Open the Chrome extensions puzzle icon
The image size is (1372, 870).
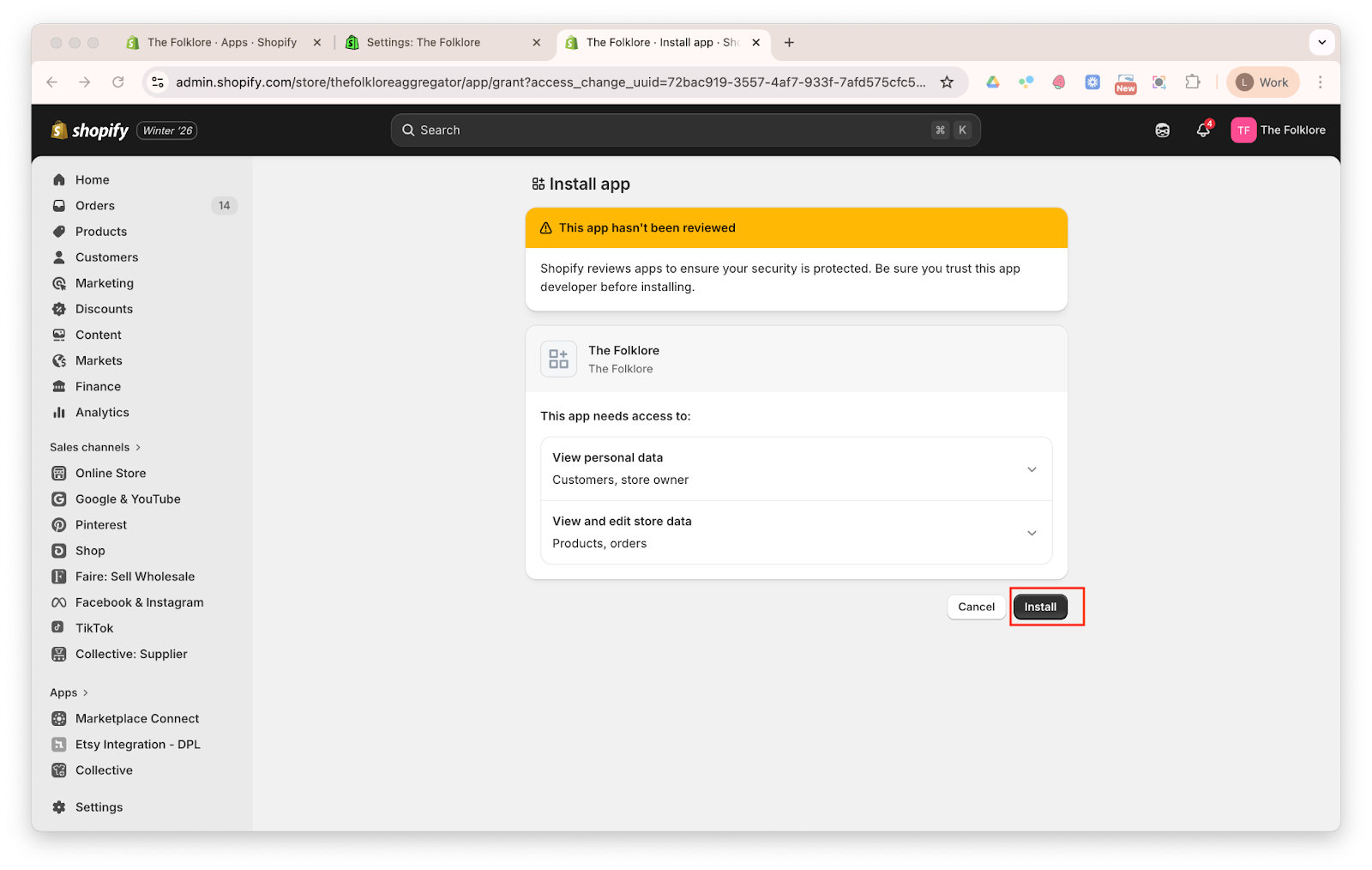click(1192, 82)
